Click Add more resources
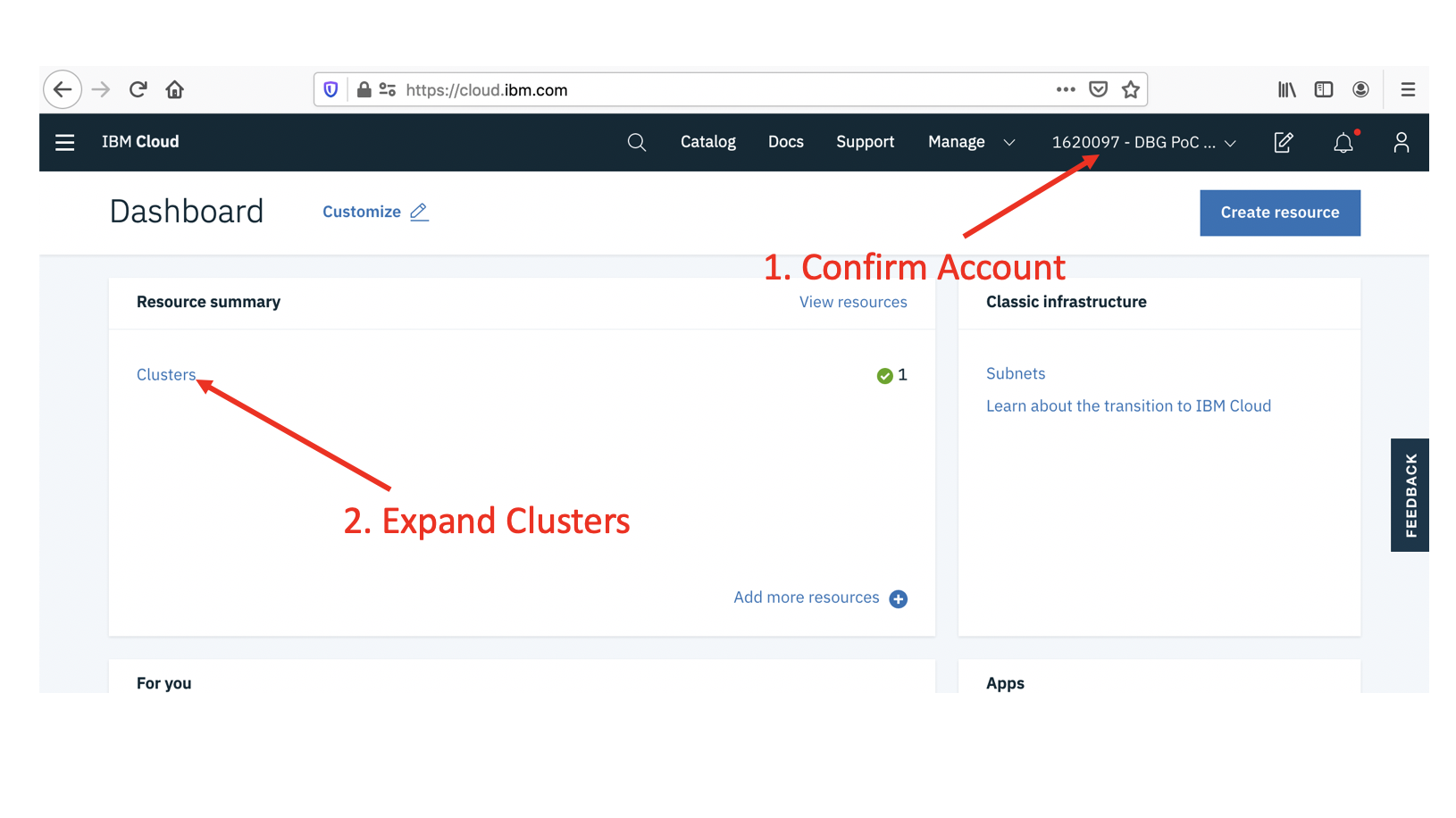Image resolution: width=1456 pixels, height=818 pixels. tap(820, 597)
